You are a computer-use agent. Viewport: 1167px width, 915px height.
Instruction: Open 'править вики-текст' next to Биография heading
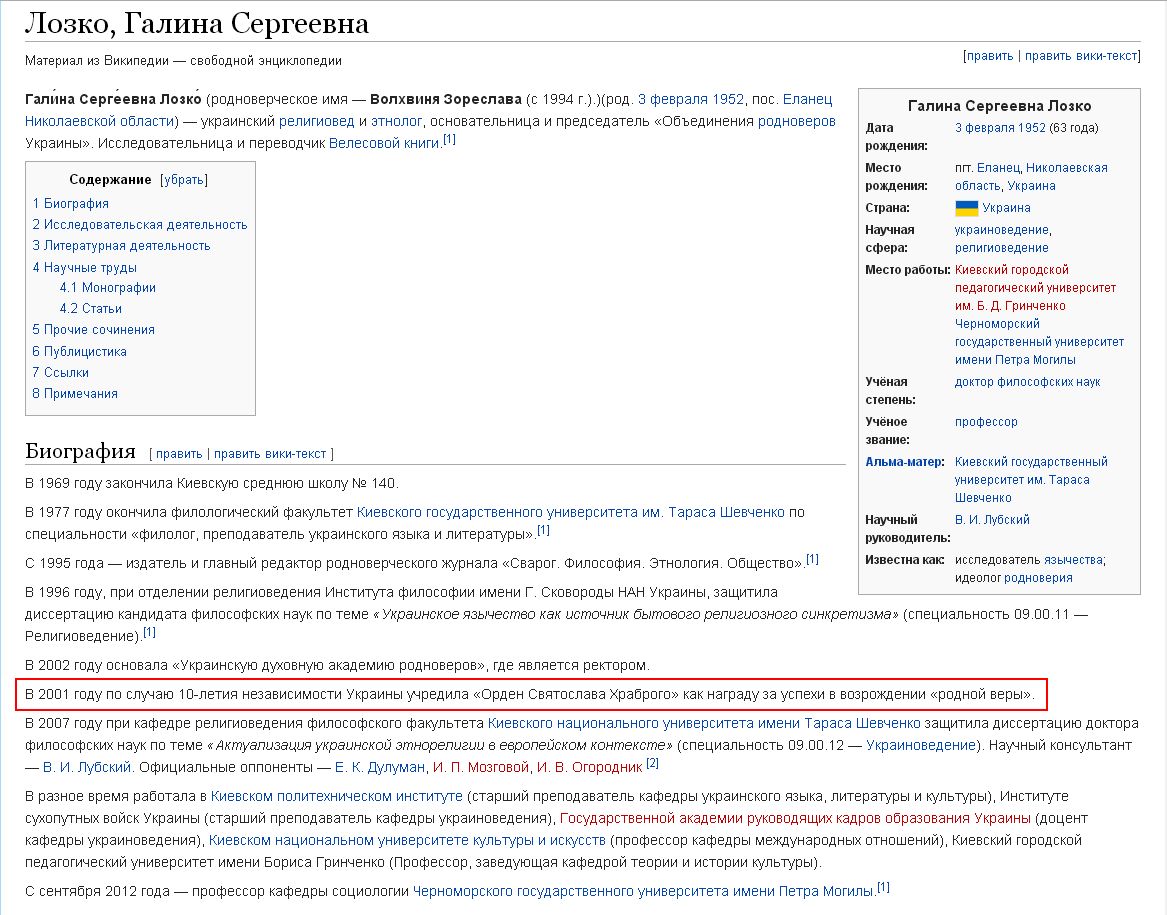pyautogui.click(x=270, y=453)
